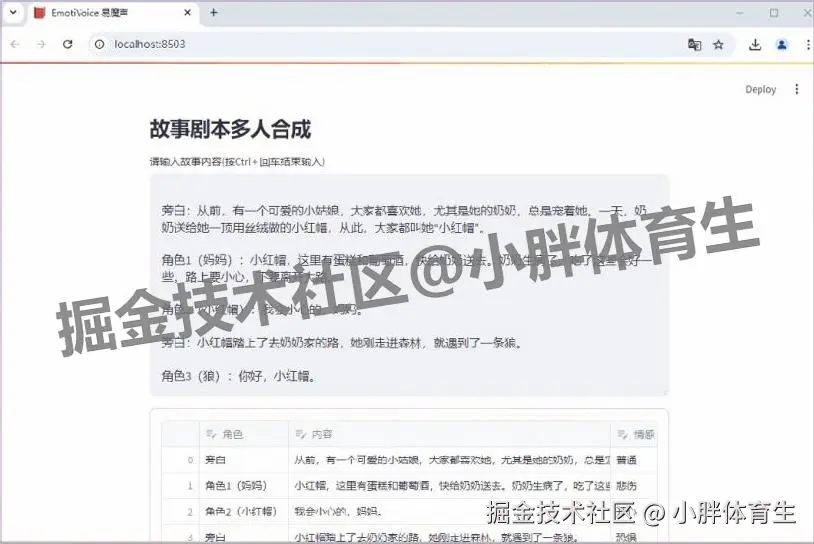Select row index 0 in table
This screenshot has height=544, width=814.
[x=181, y=460]
